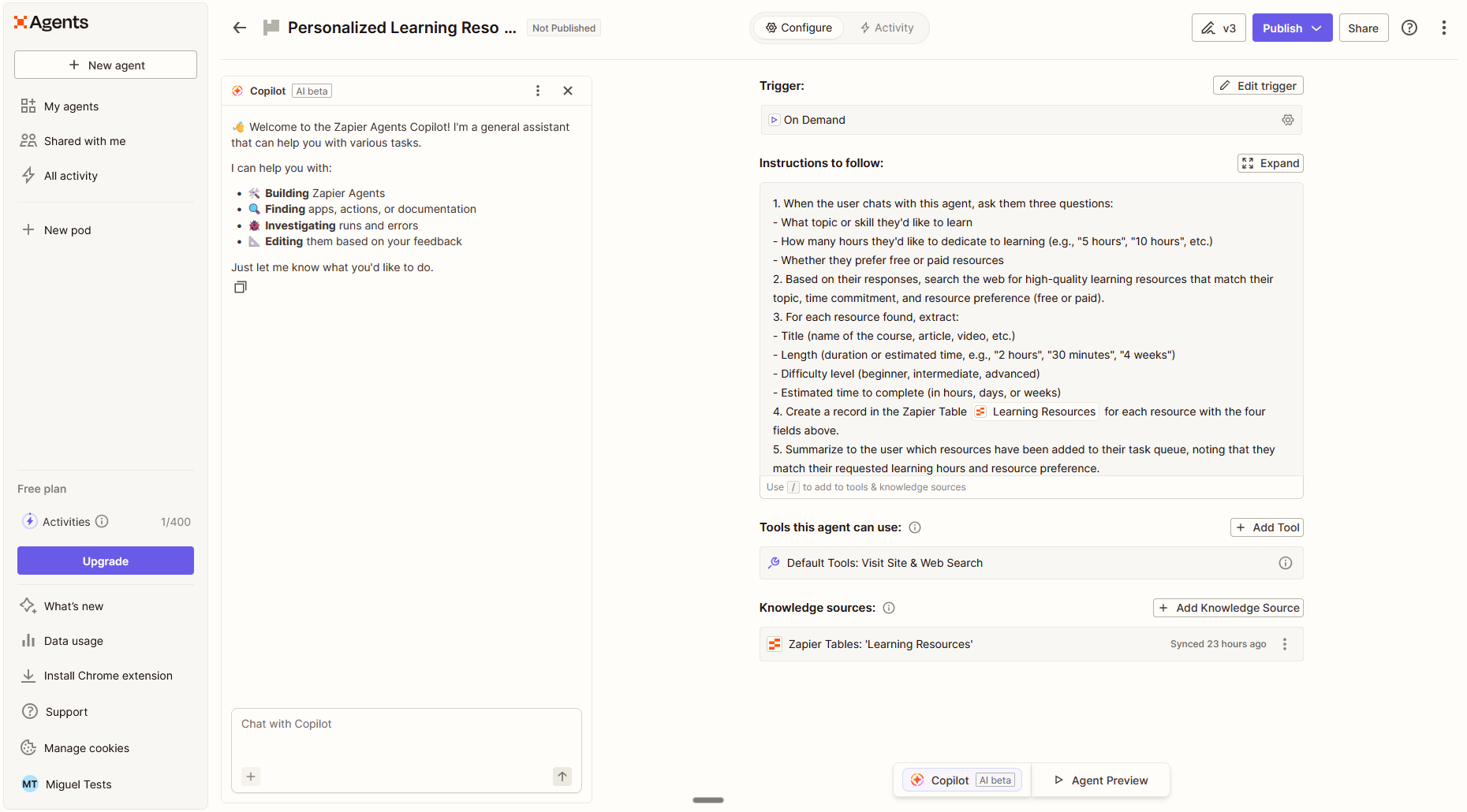1467x812 pixels.
Task: Click the Upgrade button
Action: (105, 561)
